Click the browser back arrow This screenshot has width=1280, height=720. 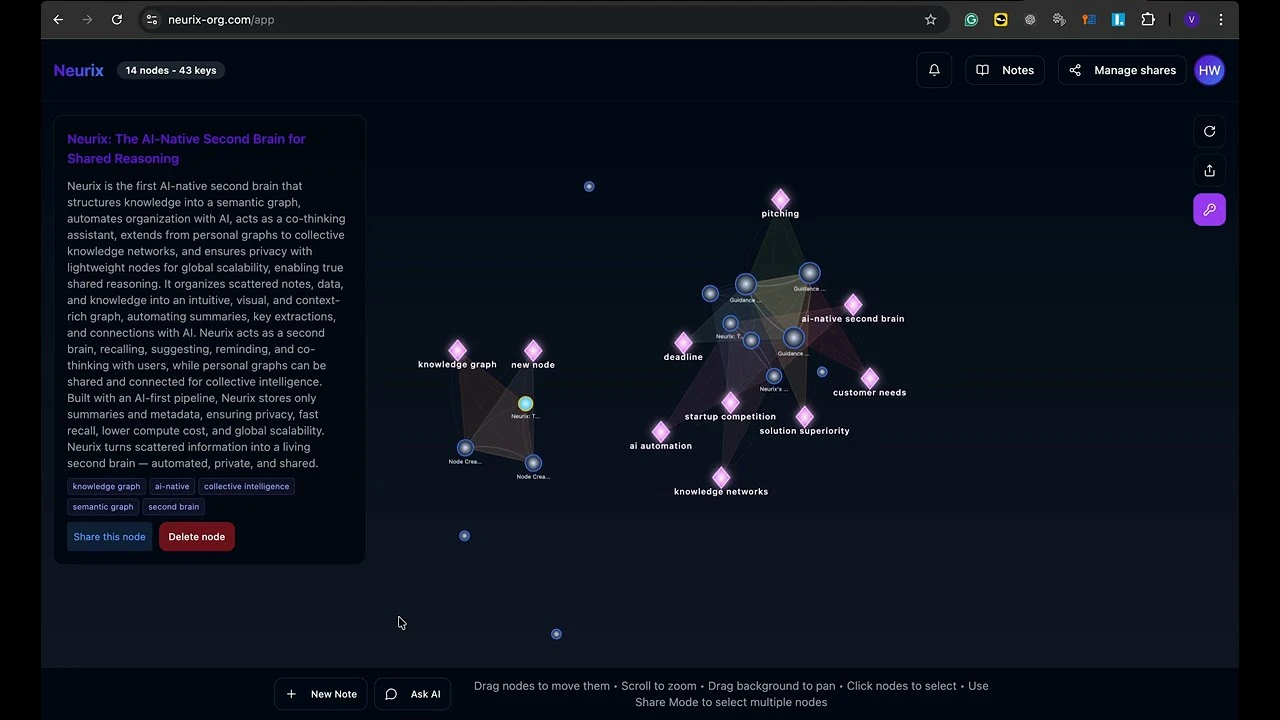58,19
